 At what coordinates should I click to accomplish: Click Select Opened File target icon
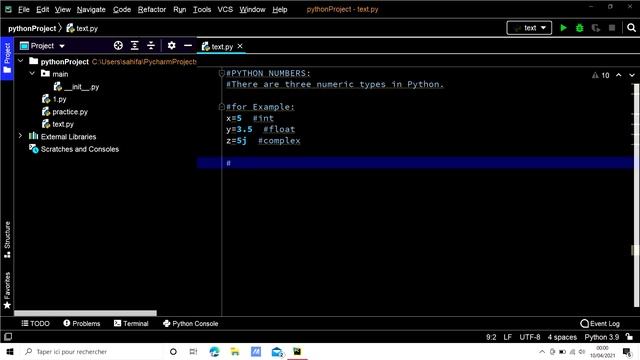(x=118, y=45)
